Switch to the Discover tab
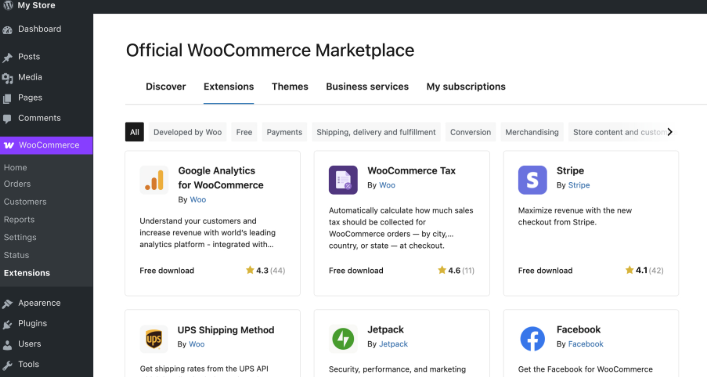The width and height of the screenshot is (707, 377). pyautogui.click(x=165, y=87)
